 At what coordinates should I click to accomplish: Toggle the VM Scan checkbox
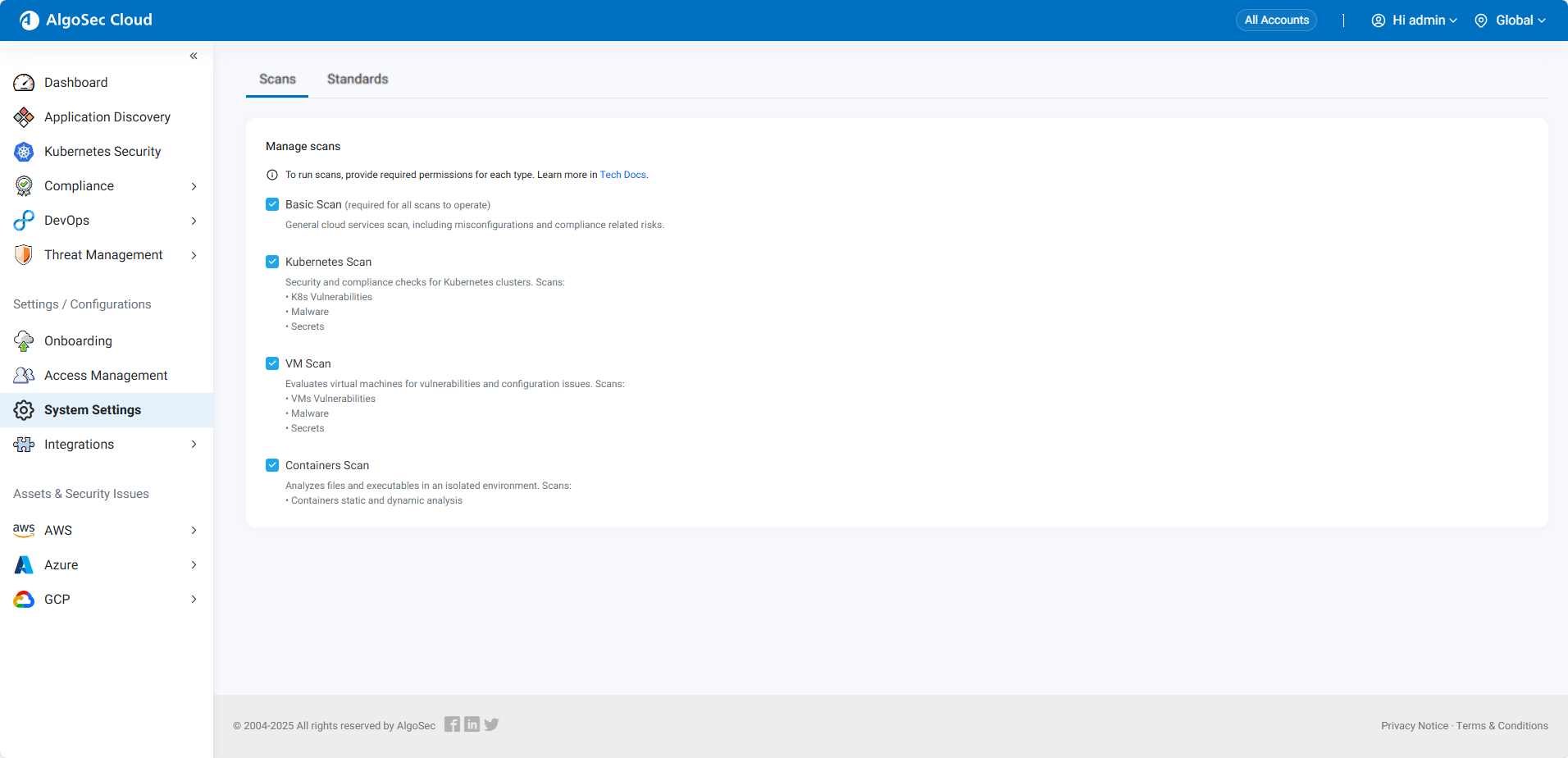pyautogui.click(x=272, y=363)
